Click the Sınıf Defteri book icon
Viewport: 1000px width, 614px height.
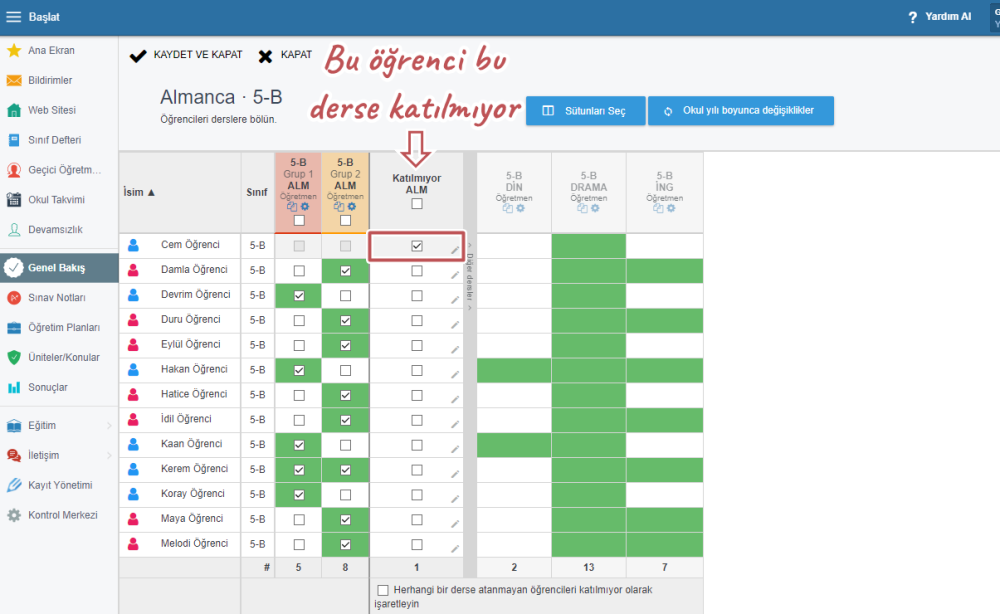click(14, 140)
